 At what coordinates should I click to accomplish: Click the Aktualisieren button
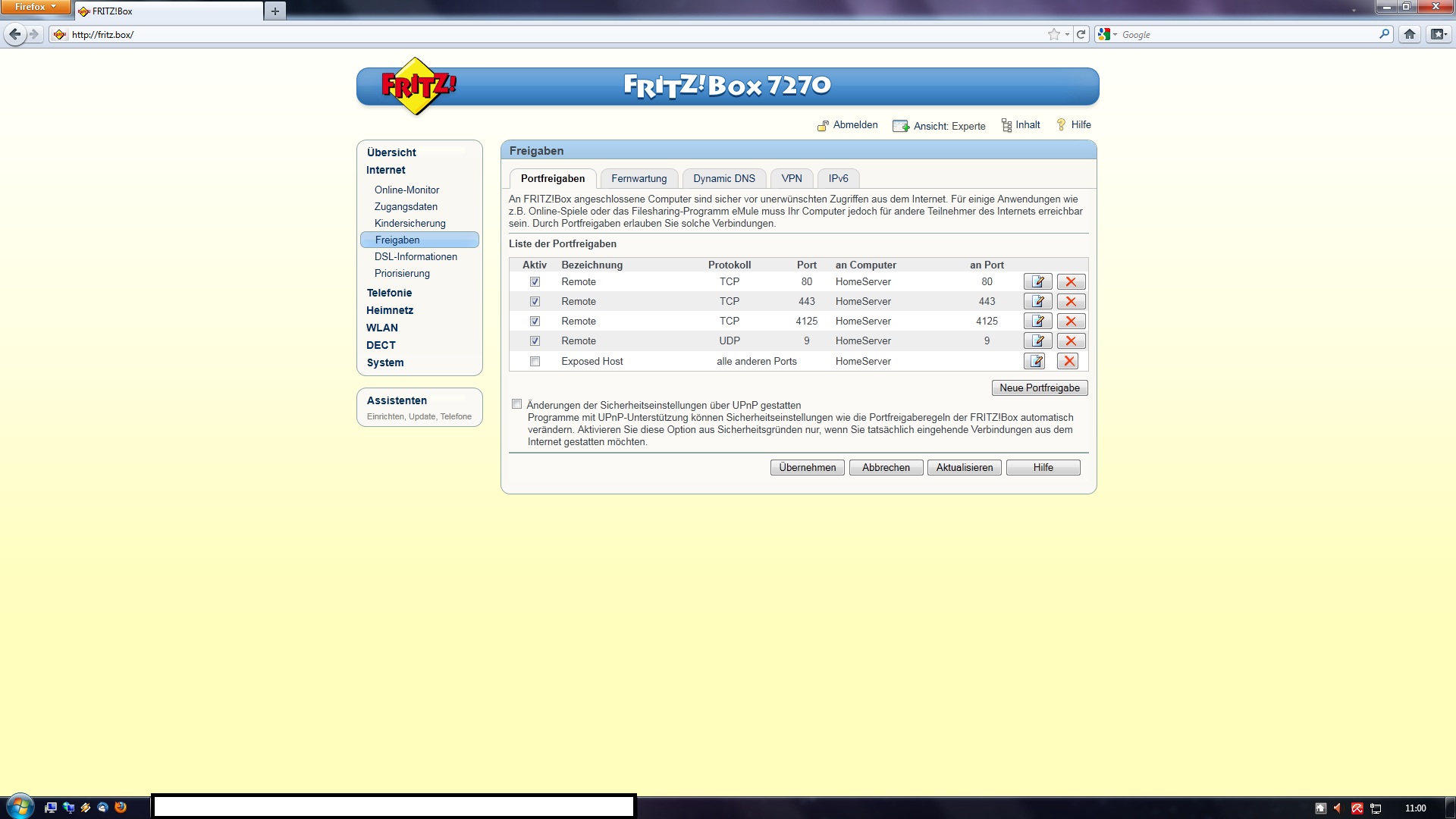click(x=965, y=467)
